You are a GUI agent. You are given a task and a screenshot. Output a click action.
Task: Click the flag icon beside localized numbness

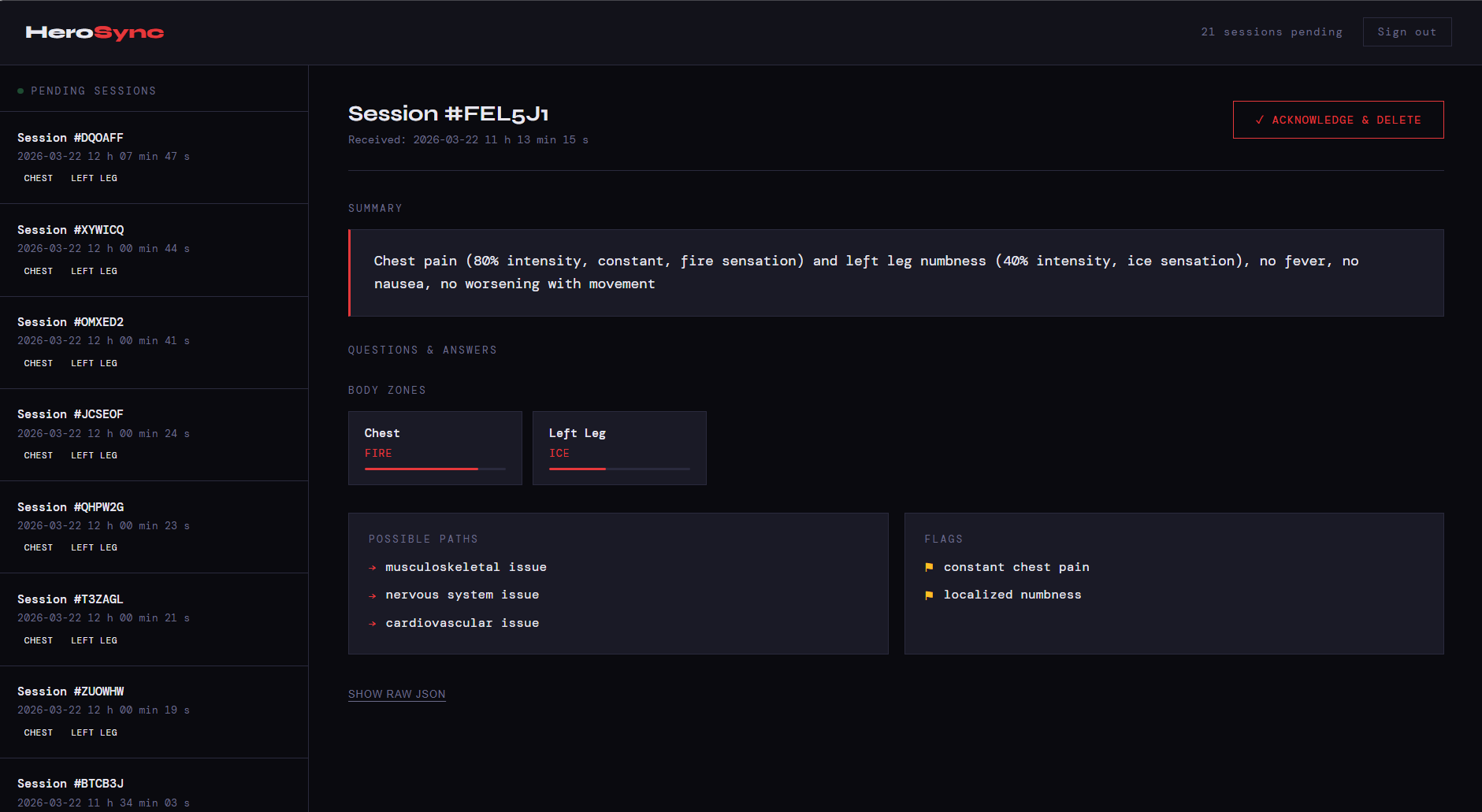coord(929,595)
